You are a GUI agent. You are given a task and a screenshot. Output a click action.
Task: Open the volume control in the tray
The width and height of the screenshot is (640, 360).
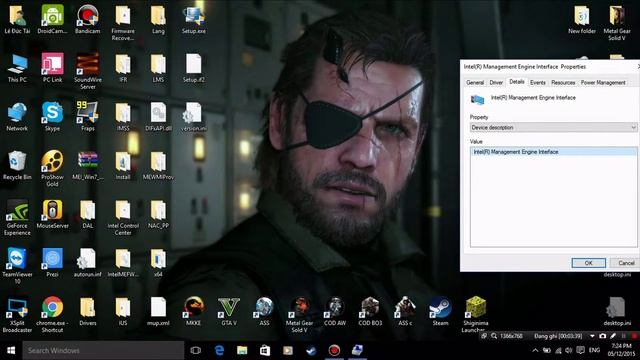pyautogui.click(x=569, y=350)
